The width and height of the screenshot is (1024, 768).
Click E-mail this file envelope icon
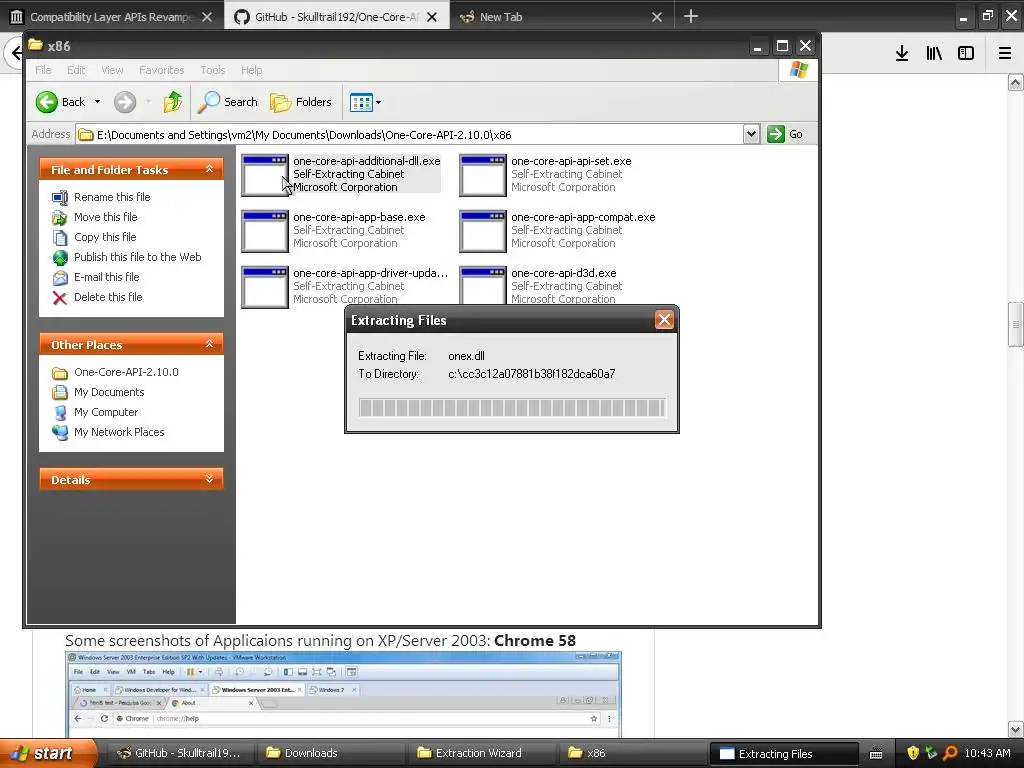point(60,278)
